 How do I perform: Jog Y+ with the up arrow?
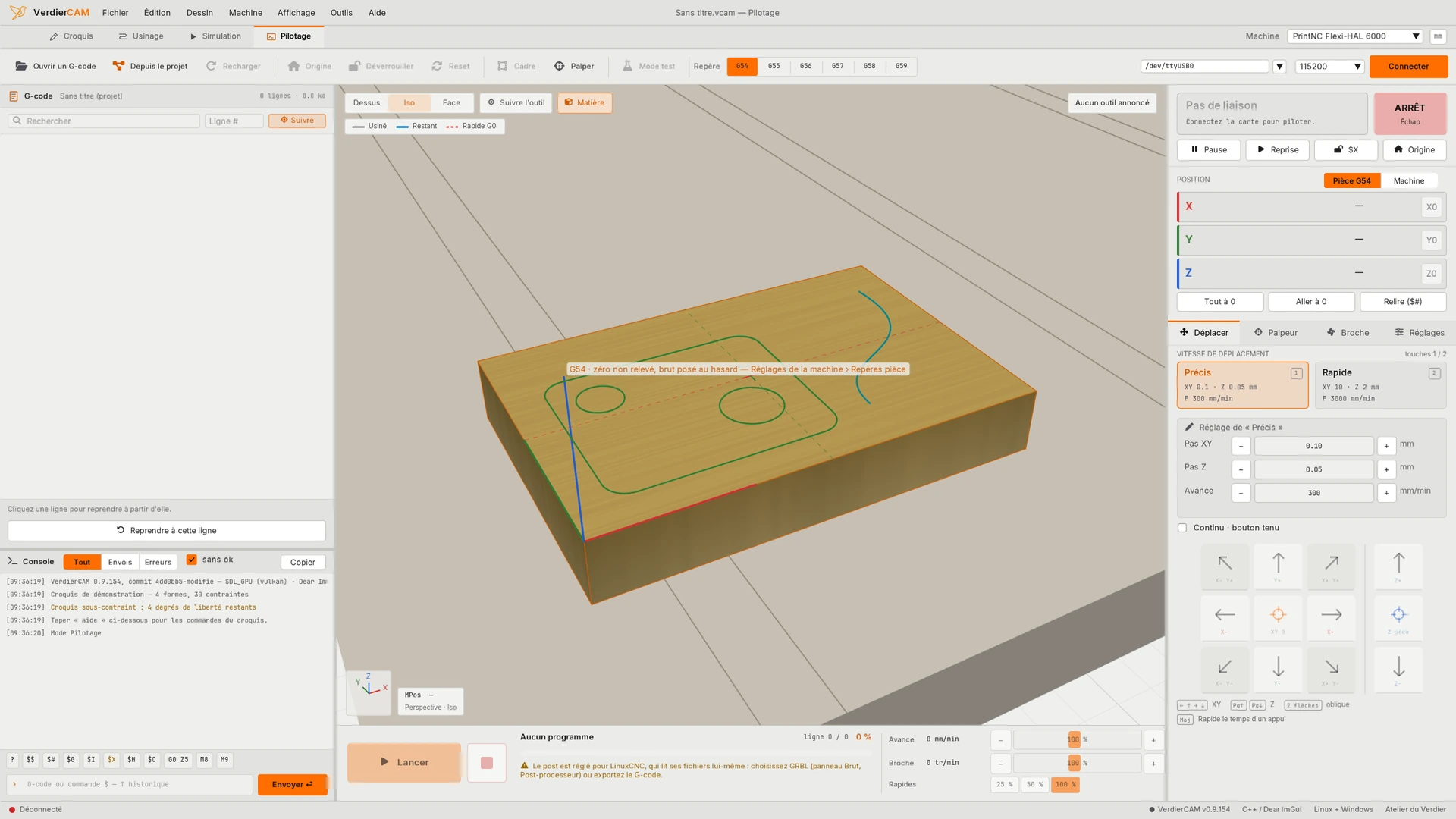click(x=1278, y=566)
